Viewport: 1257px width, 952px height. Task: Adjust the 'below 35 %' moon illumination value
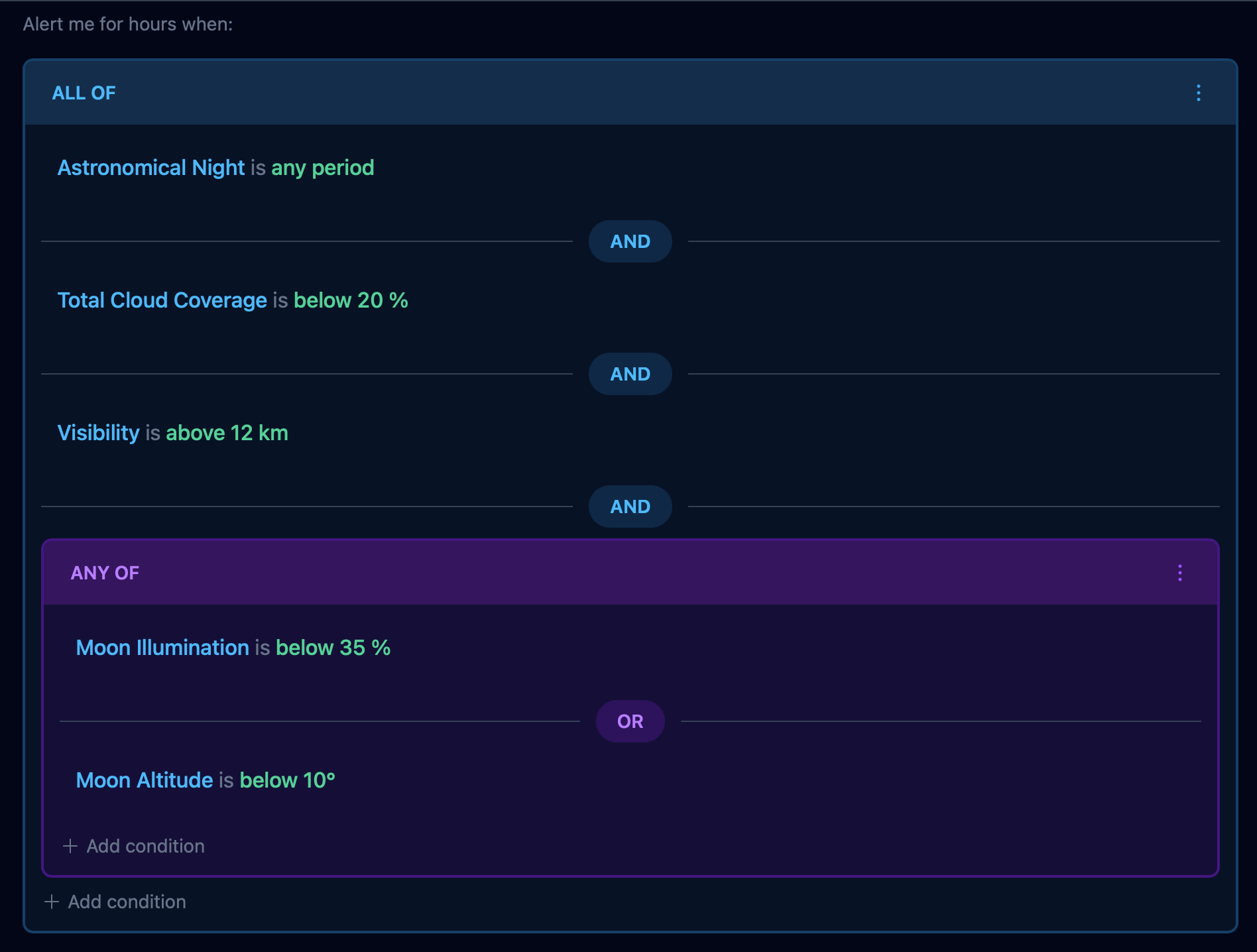(332, 648)
